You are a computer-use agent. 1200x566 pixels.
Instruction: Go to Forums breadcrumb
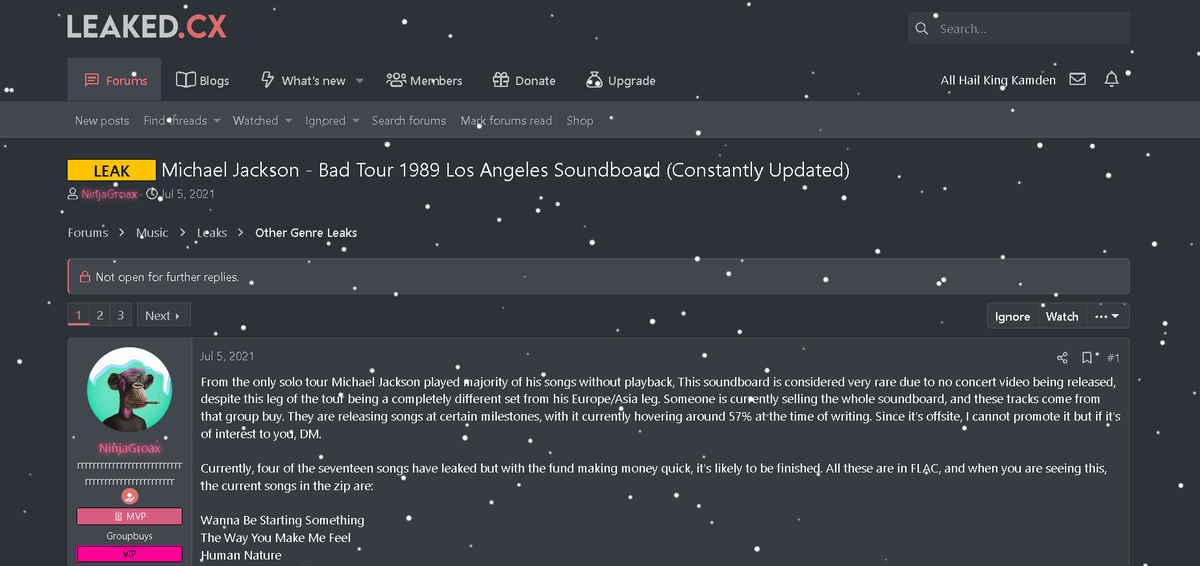pyautogui.click(x=88, y=232)
